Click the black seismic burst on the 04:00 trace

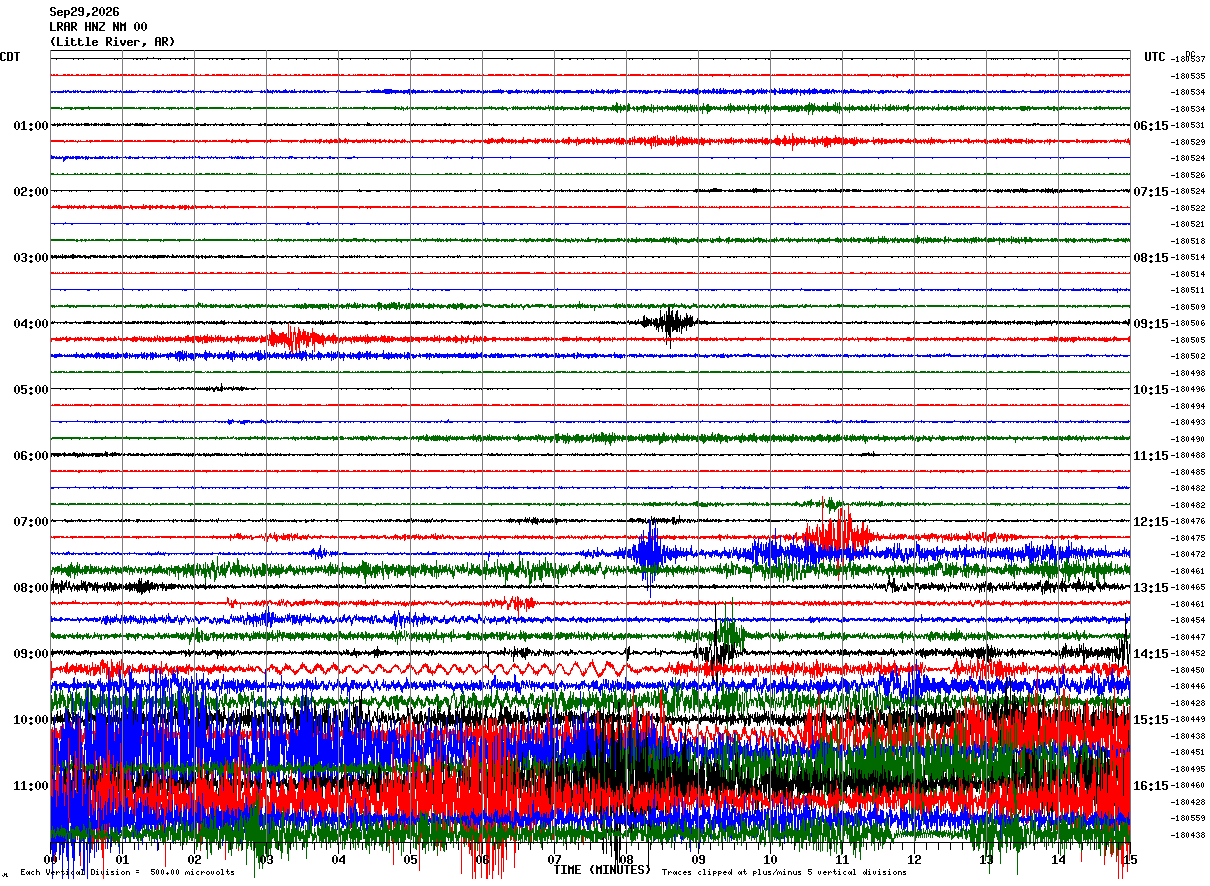(x=669, y=322)
